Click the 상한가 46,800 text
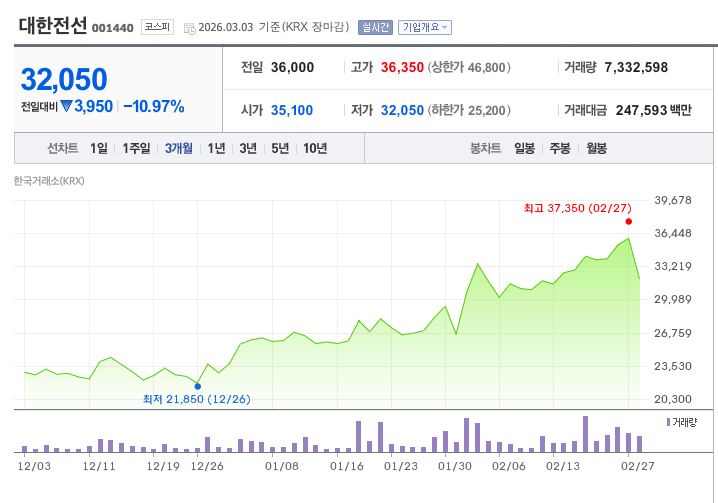The image size is (718, 503). [x=469, y=68]
